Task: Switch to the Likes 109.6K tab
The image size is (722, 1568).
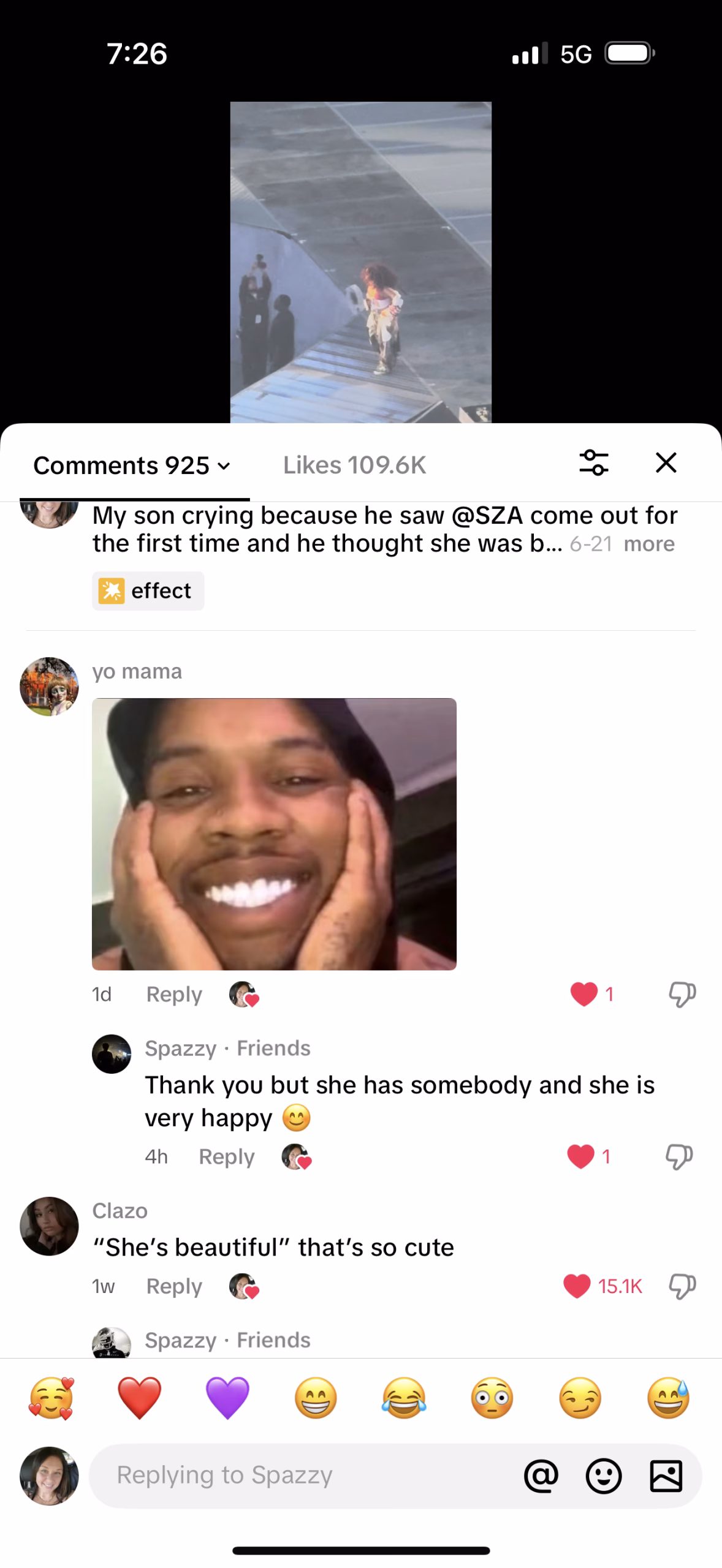Action: pos(354,466)
